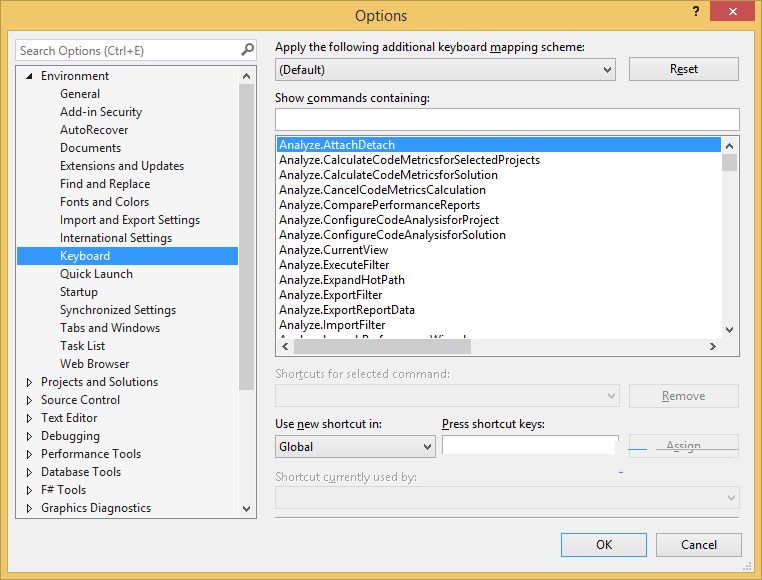Close the Options dialog
The width and height of the screenshot is (762, 580).
pos(732,11)
